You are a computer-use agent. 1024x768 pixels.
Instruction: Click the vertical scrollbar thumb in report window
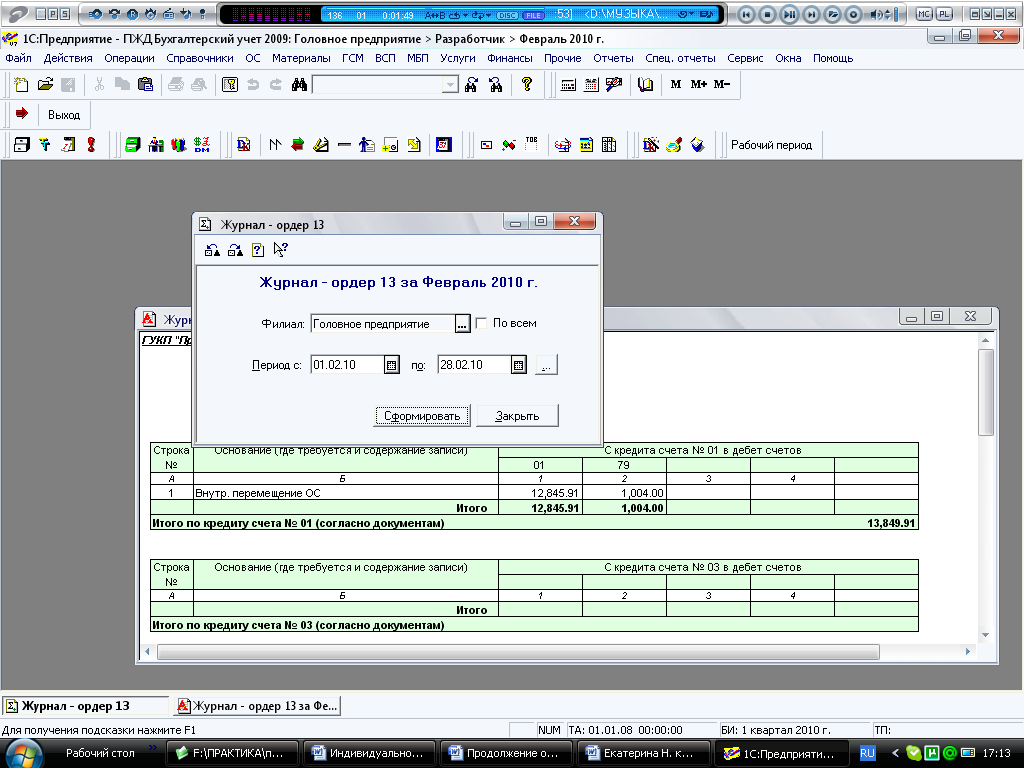985,392
